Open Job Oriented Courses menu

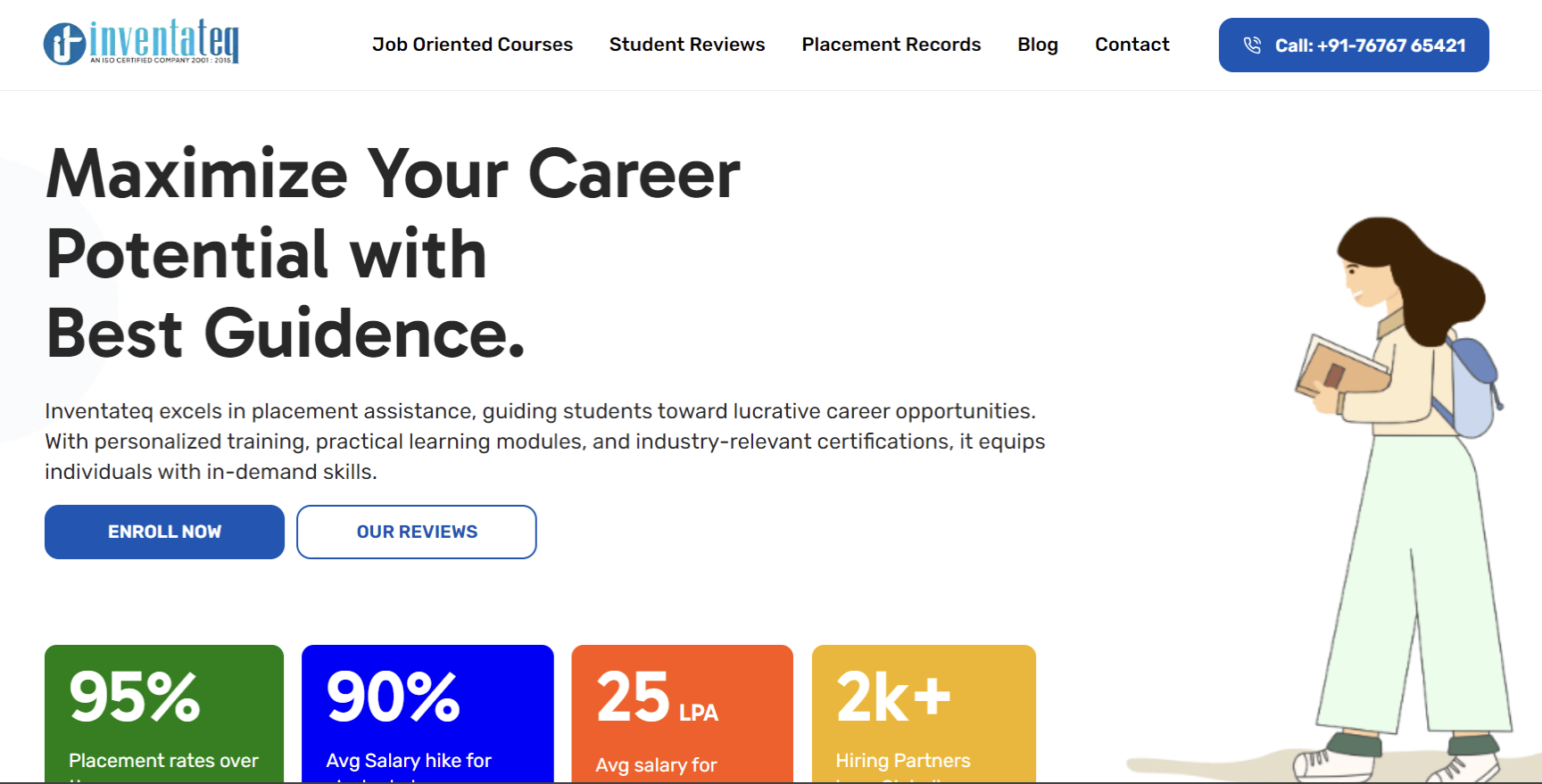[472, 45]
